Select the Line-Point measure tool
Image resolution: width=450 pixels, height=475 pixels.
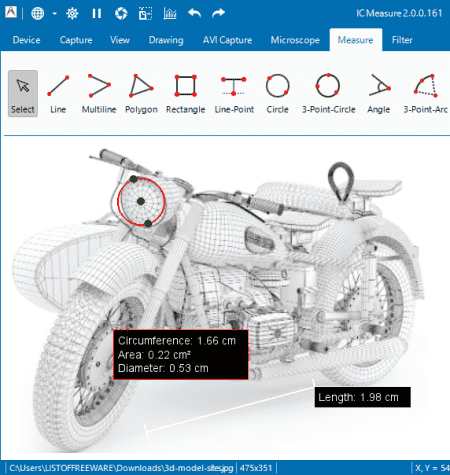tap(234, 94)
